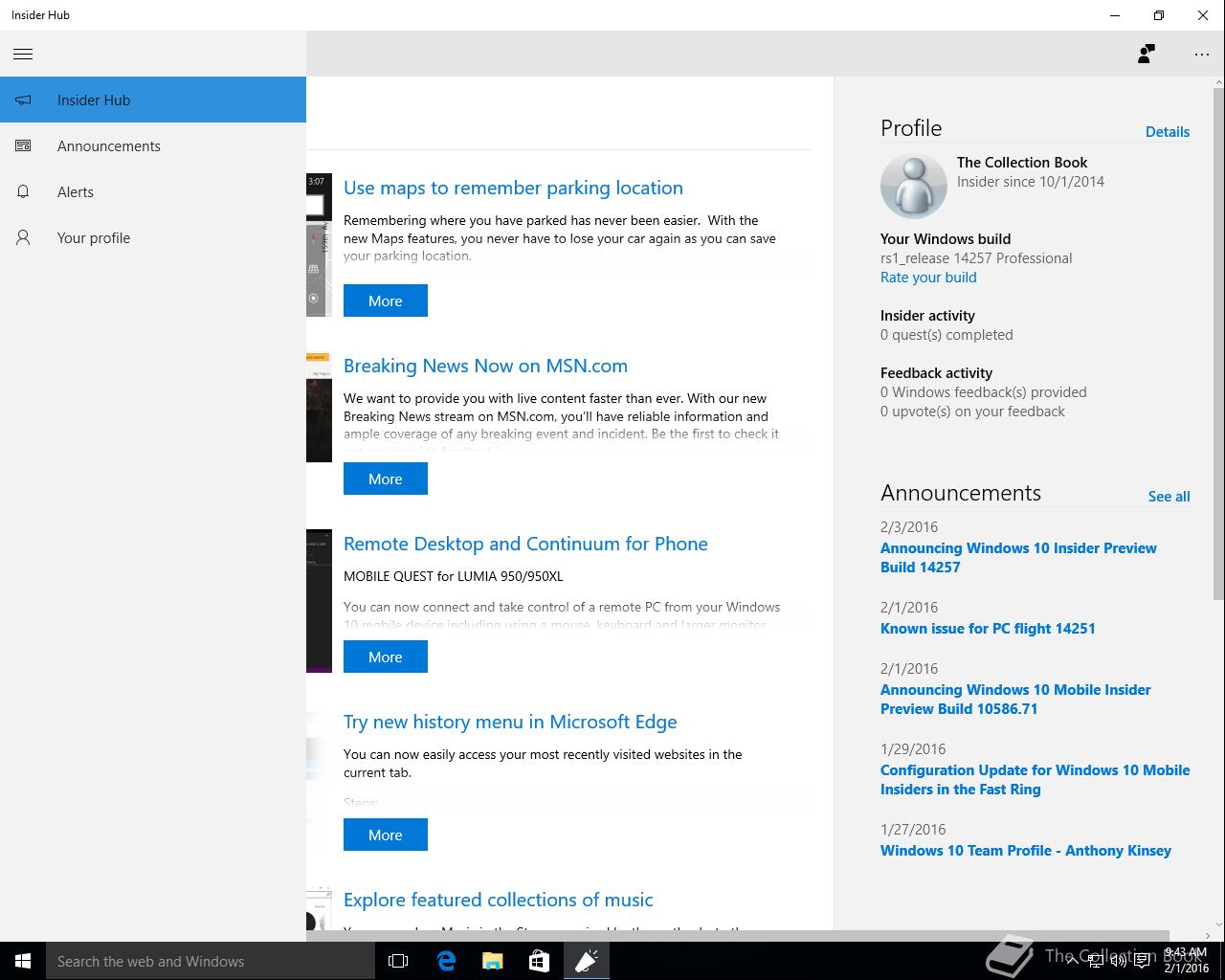Viewport: 1225px width, 980px height.
Task: Click the network icon in system tray
Action: point(1095,962)
